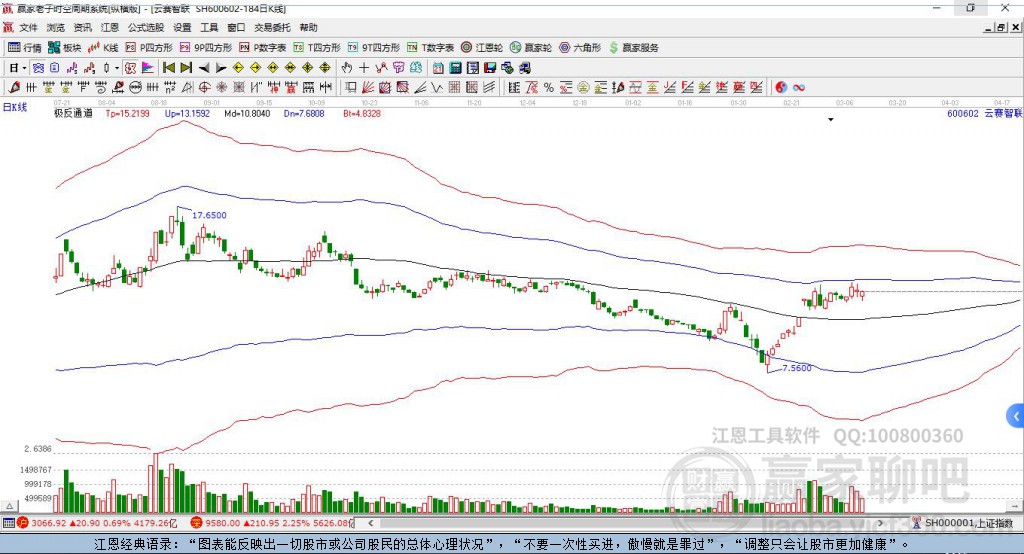
Task: Open the calculator icon
Action: pyautogui.click(x=455, y=68)
